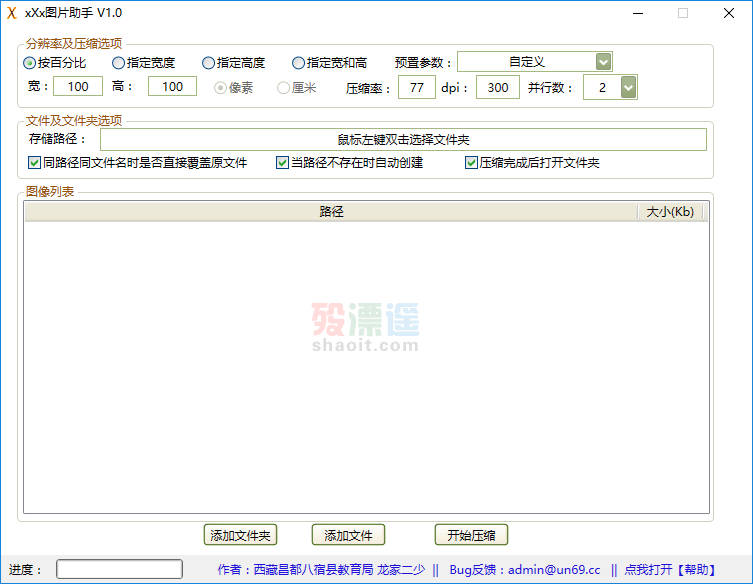Click the app X icon in title bar

pyautogui.click(x=12, y=13)
